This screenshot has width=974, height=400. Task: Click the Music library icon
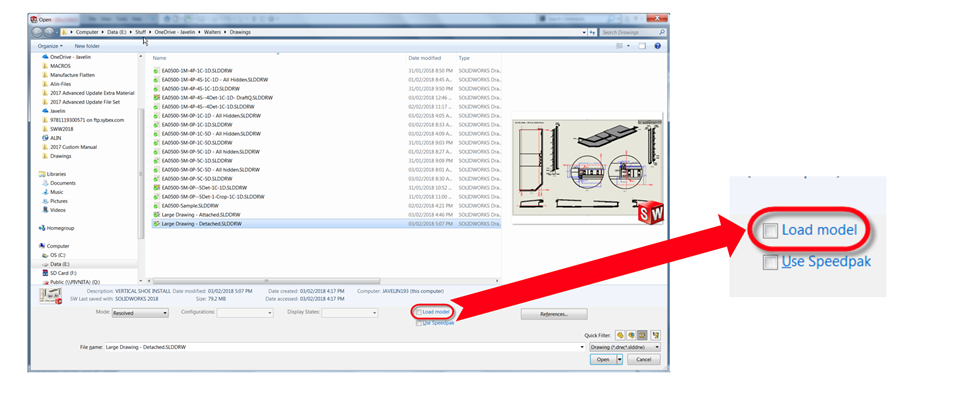tap(45, 192)
